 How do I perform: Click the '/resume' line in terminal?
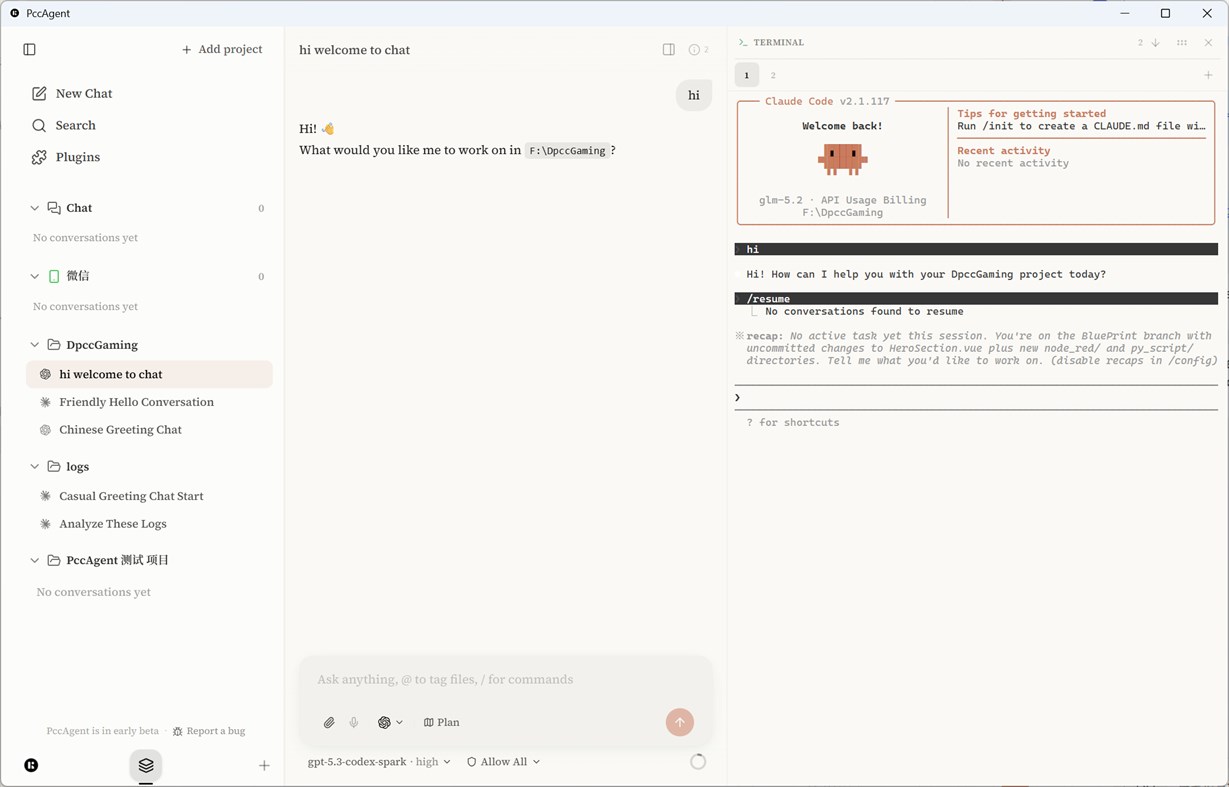(976, 299)
